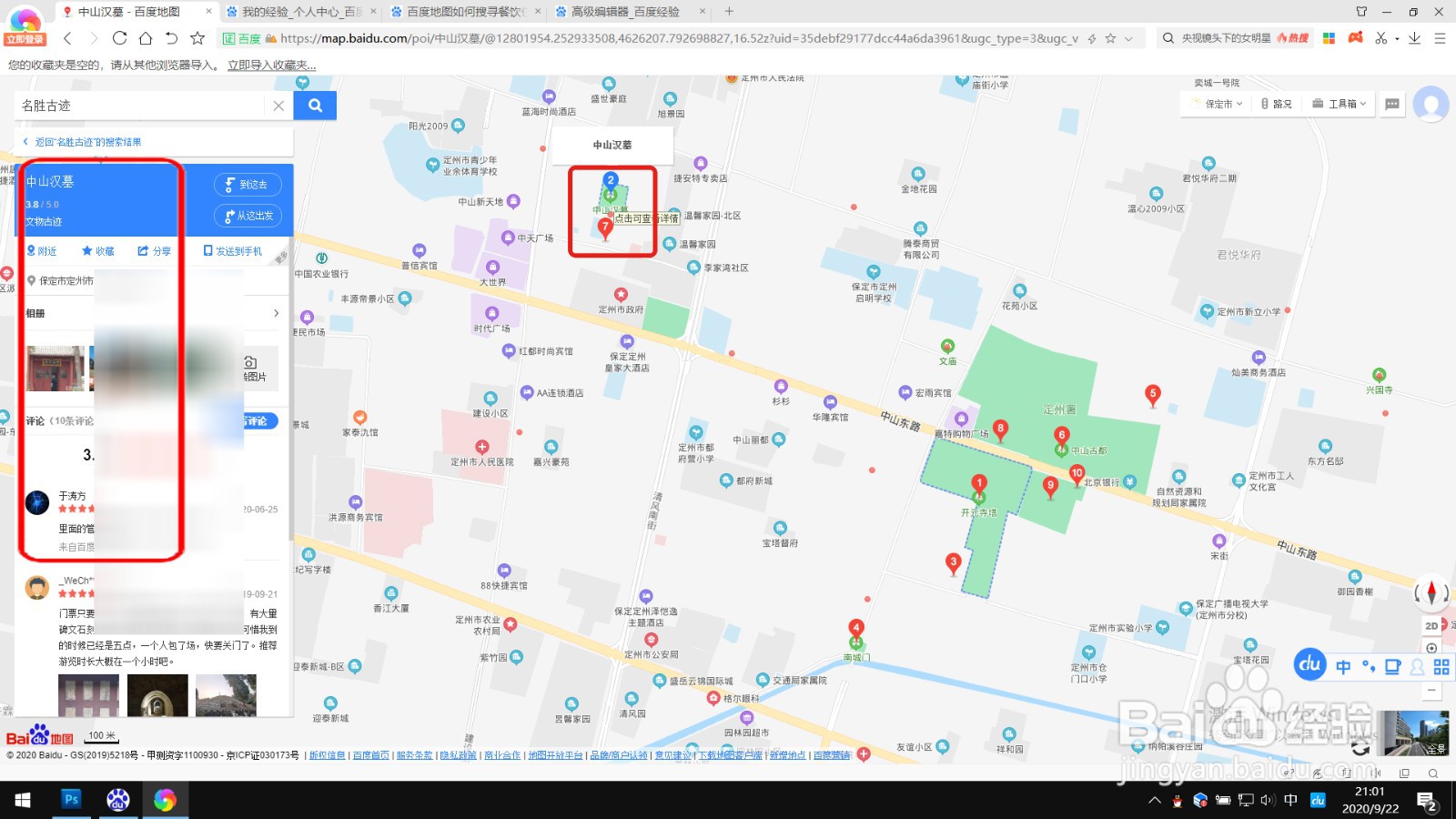Toggle 路况 traffic layer
Viewport: 1456px width, 819px height.
[1277, 104]
